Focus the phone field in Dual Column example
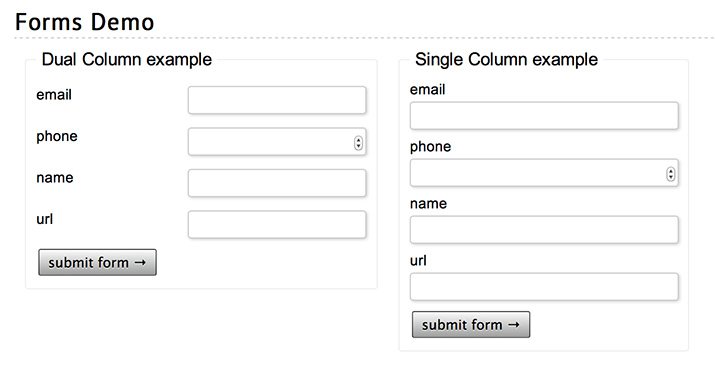715x366 pixels. point(277,142)
